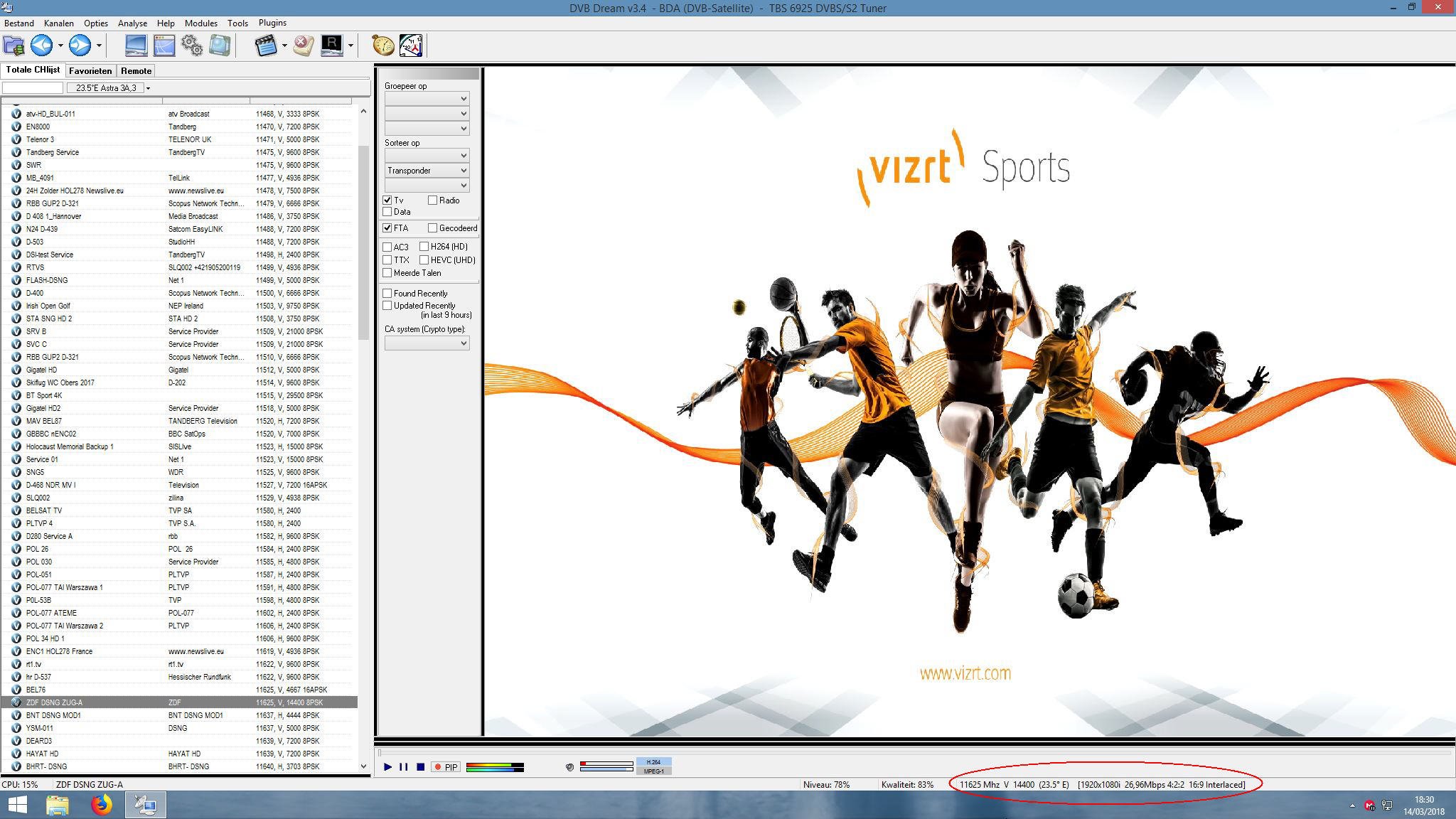Enable the Meerde Talen checkbox
The height and width of the screenshot is (819, 1456).
pos(387,273)
